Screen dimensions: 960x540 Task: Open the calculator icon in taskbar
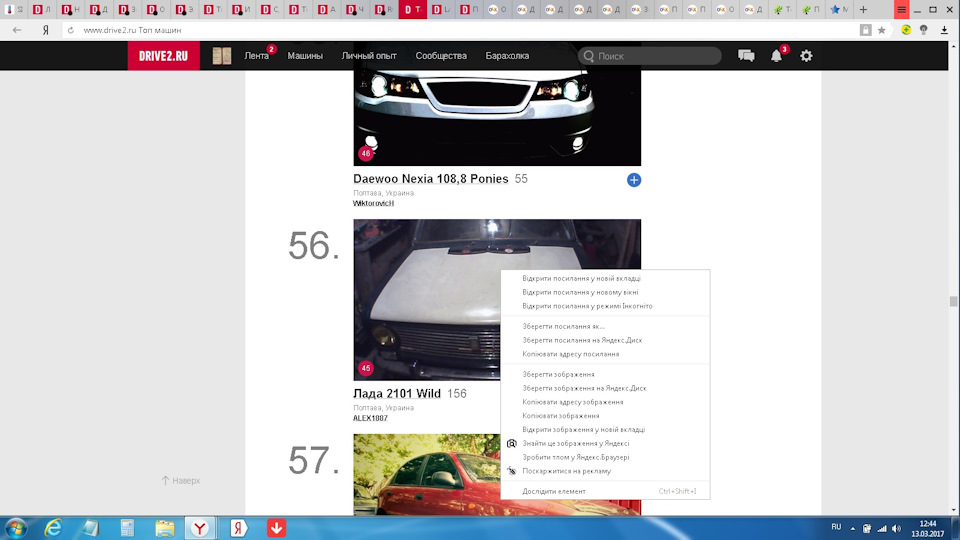[127, 528]
